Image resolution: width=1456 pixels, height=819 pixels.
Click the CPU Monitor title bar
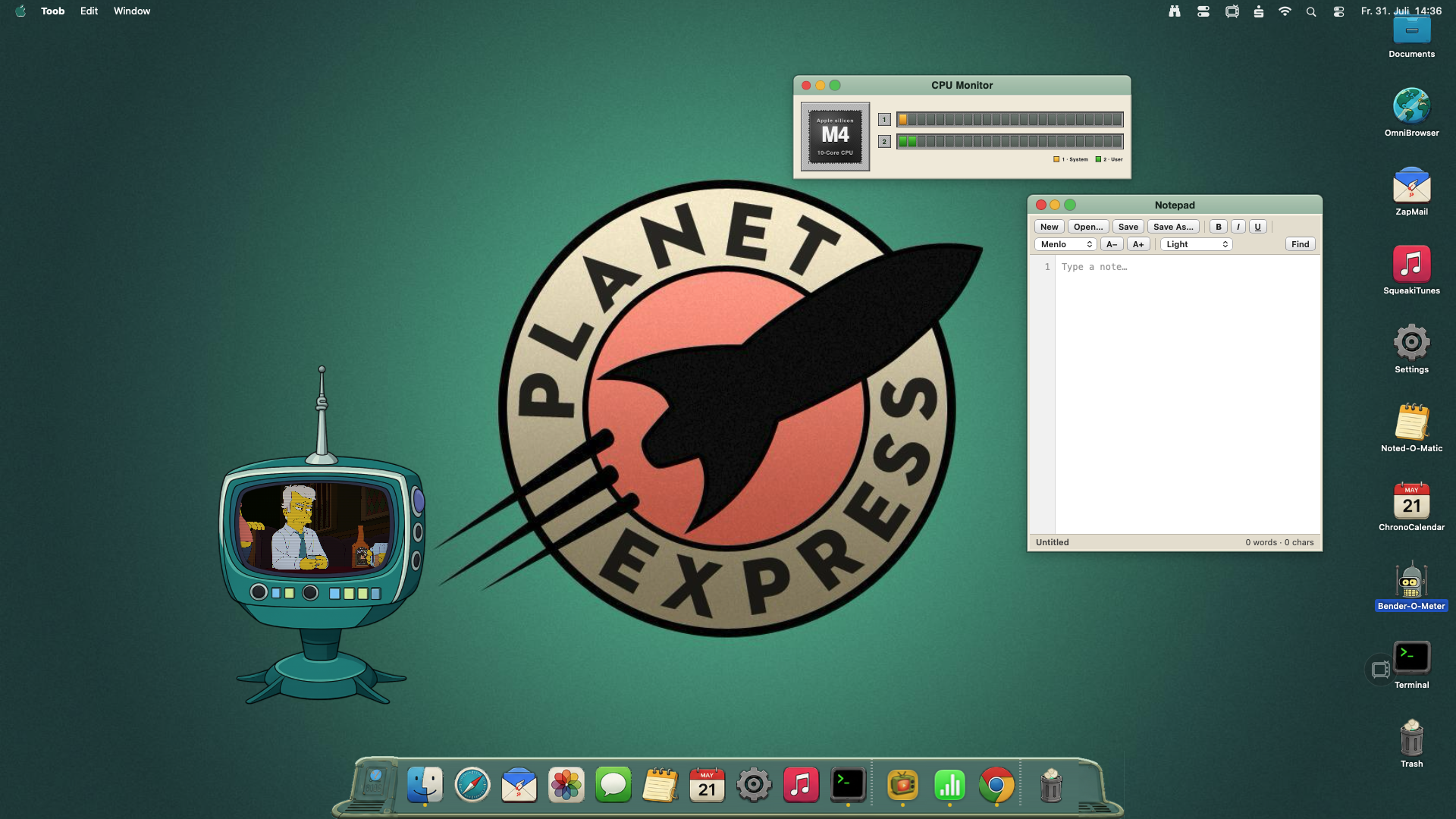click(962, 85)
